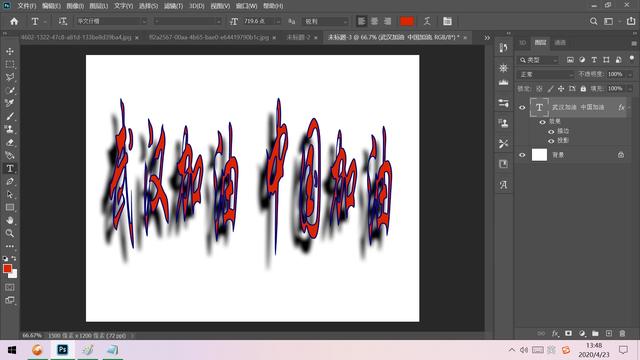Select the Pen tool
Image resolution: width=640 pixels, height=360 pixels.
pyautogui.click(x=10, y=182)
